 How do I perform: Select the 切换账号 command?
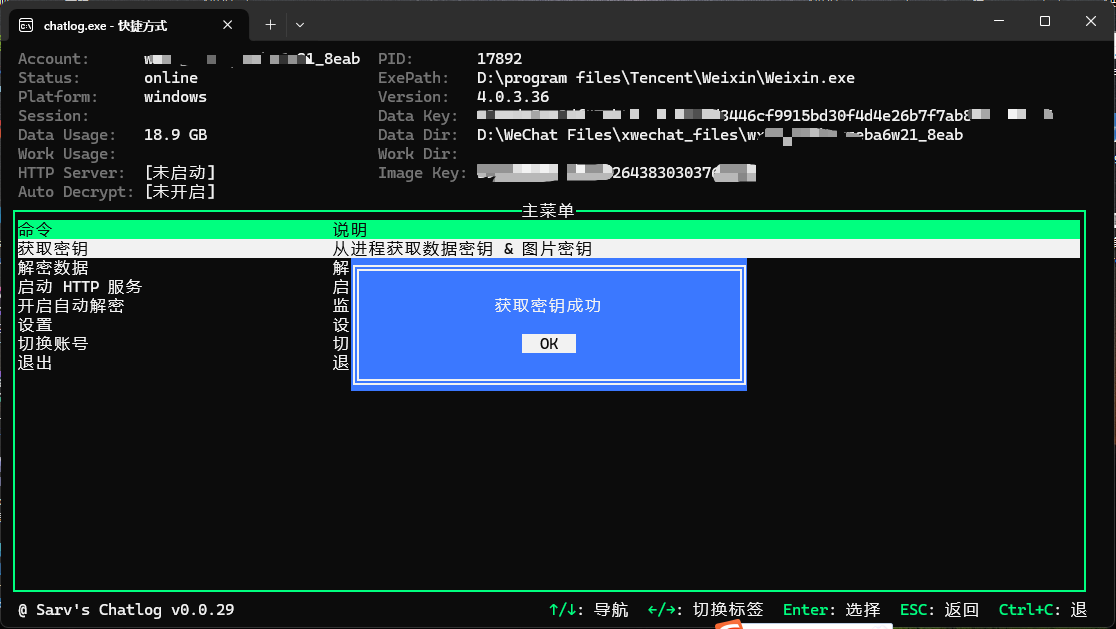click(x=53, y=344)
